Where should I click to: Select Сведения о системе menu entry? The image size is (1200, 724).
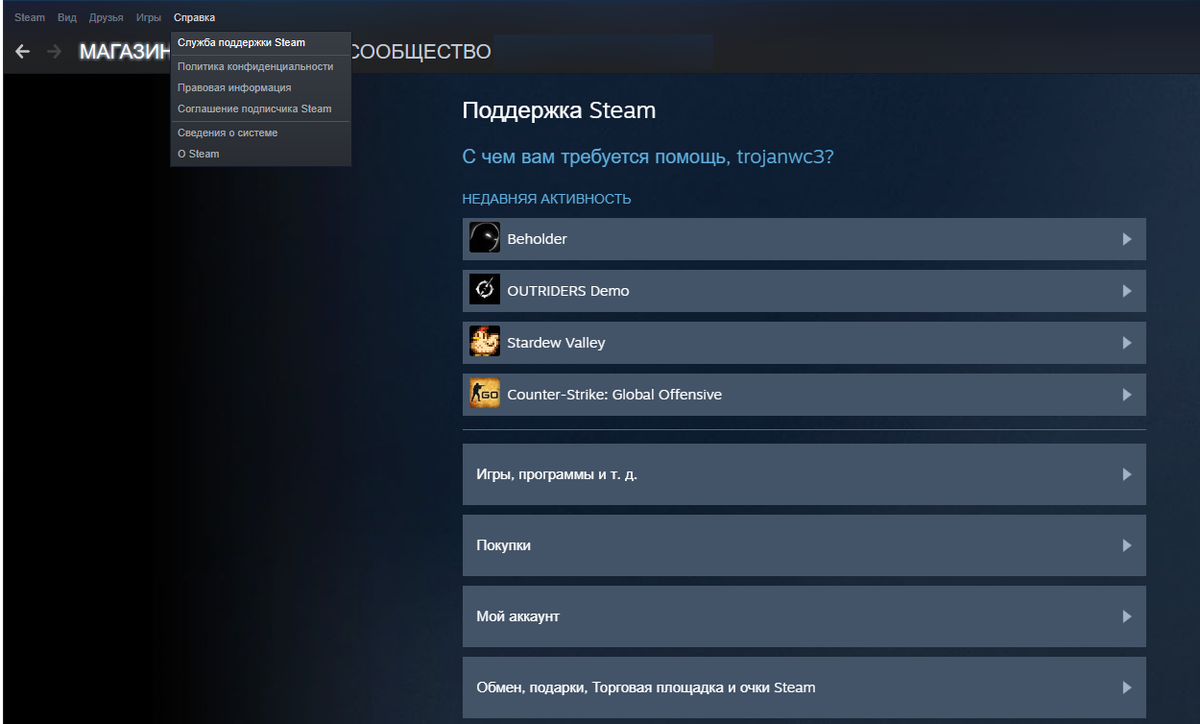point(261,133)
